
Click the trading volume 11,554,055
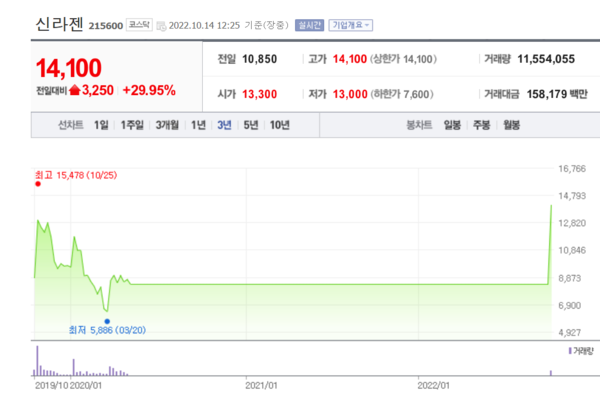click(x=546, y=59)
